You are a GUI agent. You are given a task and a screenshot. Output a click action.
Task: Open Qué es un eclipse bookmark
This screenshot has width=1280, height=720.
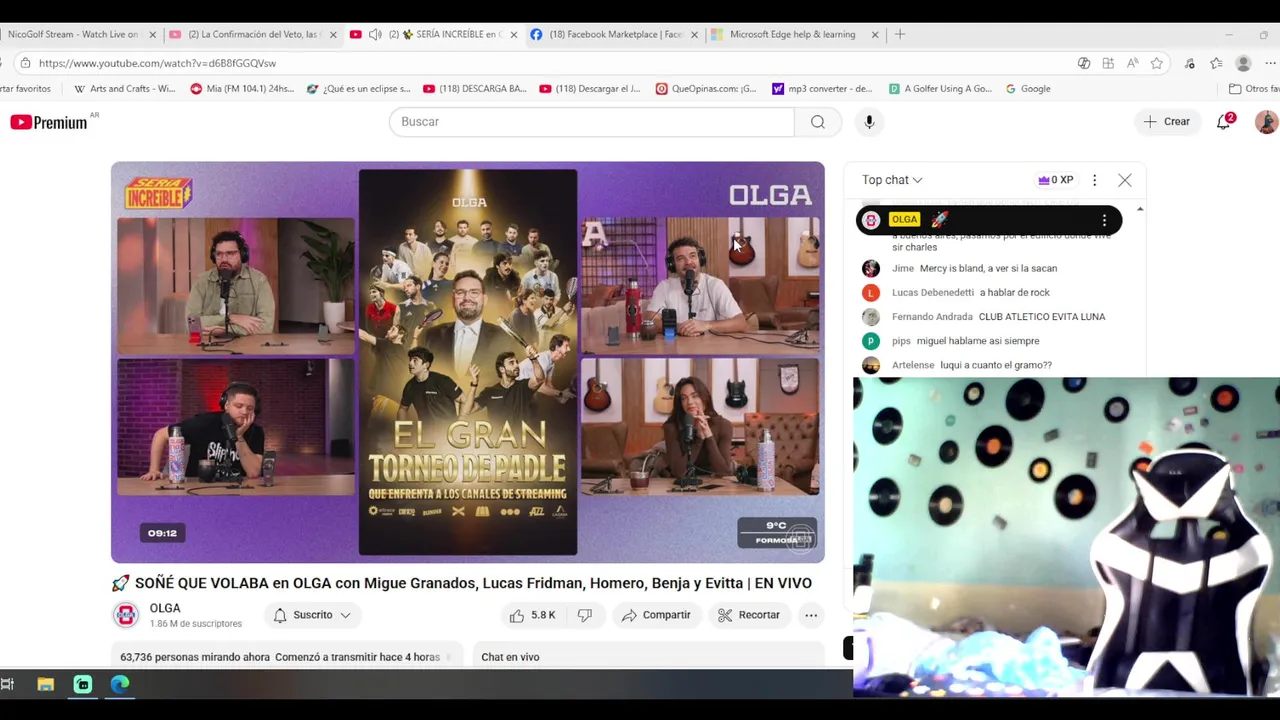(359, 89)
